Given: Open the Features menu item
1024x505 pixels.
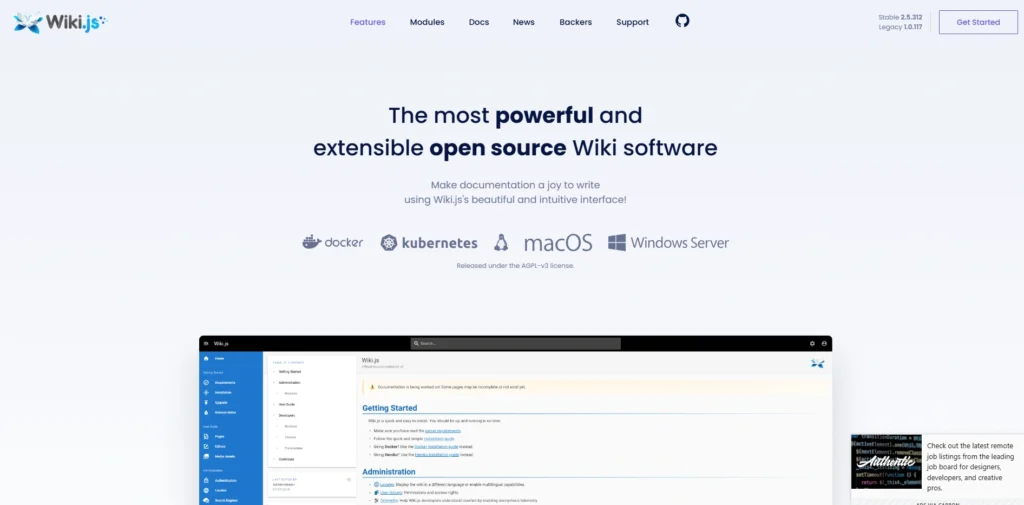Looking at the screenshot, I should [x=368, y=22].
